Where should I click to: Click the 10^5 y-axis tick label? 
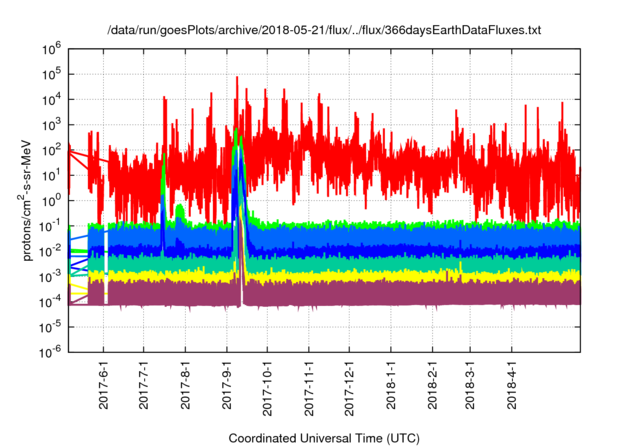point(51,75)
